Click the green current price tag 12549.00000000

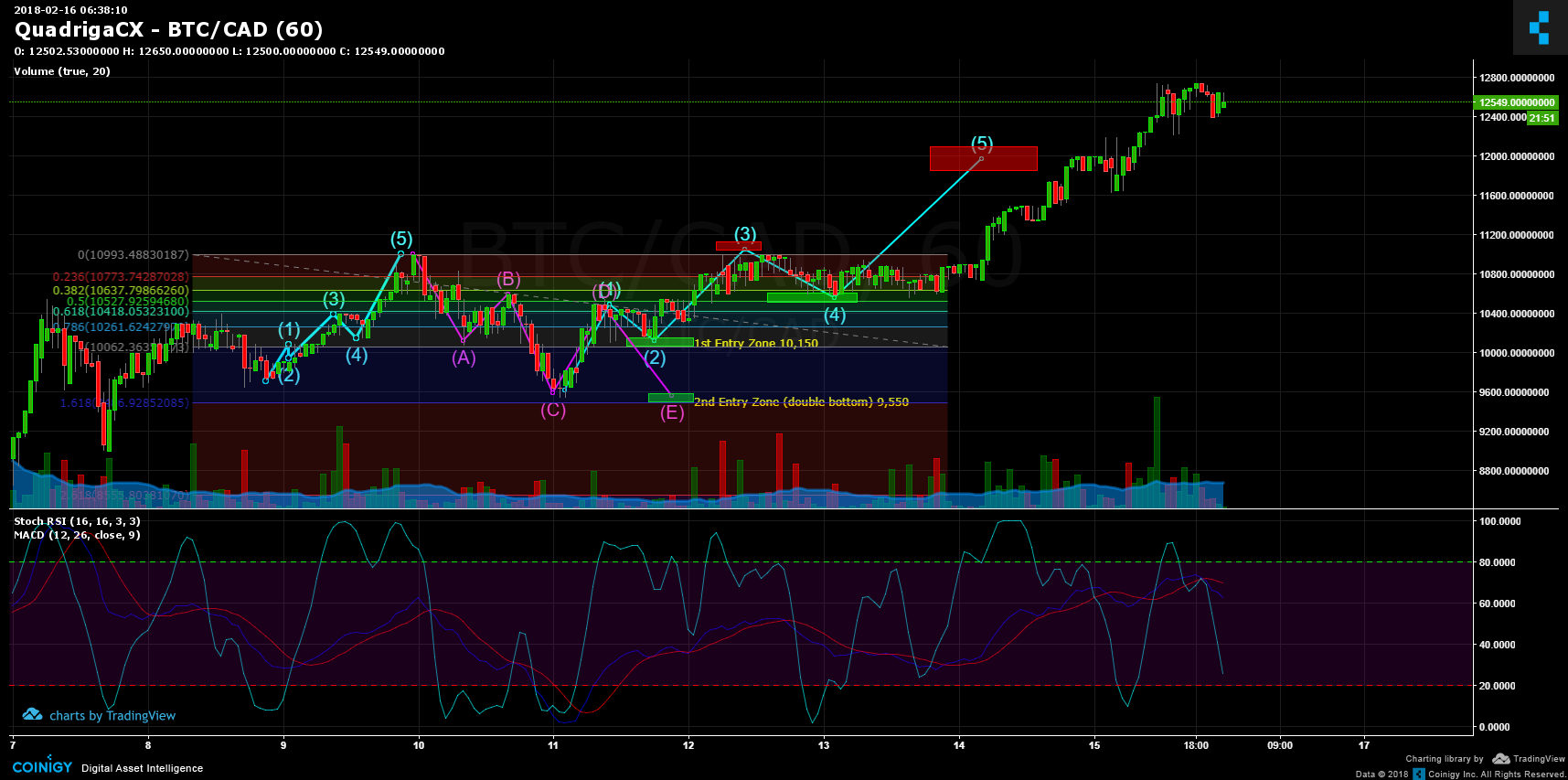1517,102
